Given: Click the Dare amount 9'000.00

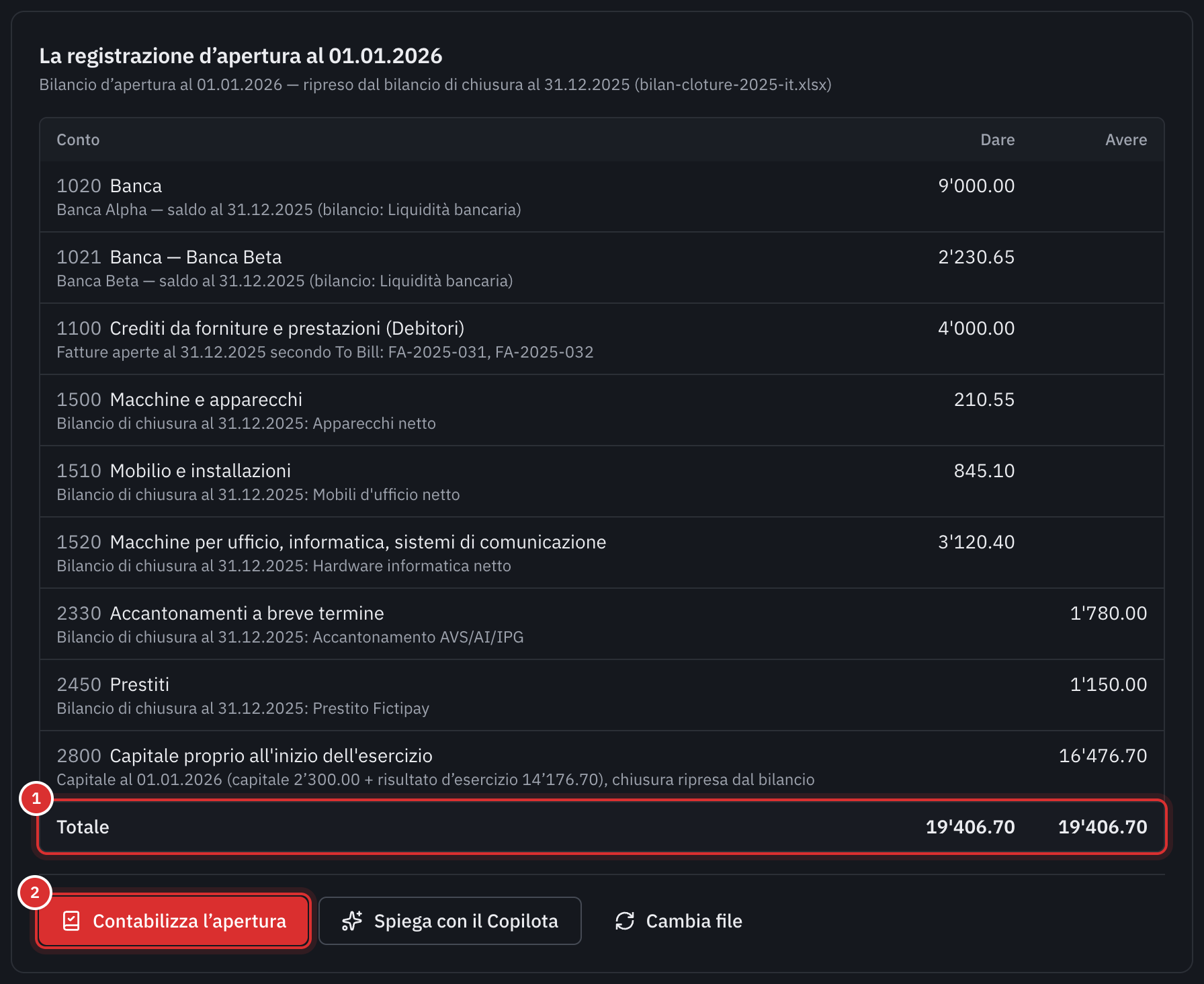Looking at the screenshot, I should click(x=976, y=186).
